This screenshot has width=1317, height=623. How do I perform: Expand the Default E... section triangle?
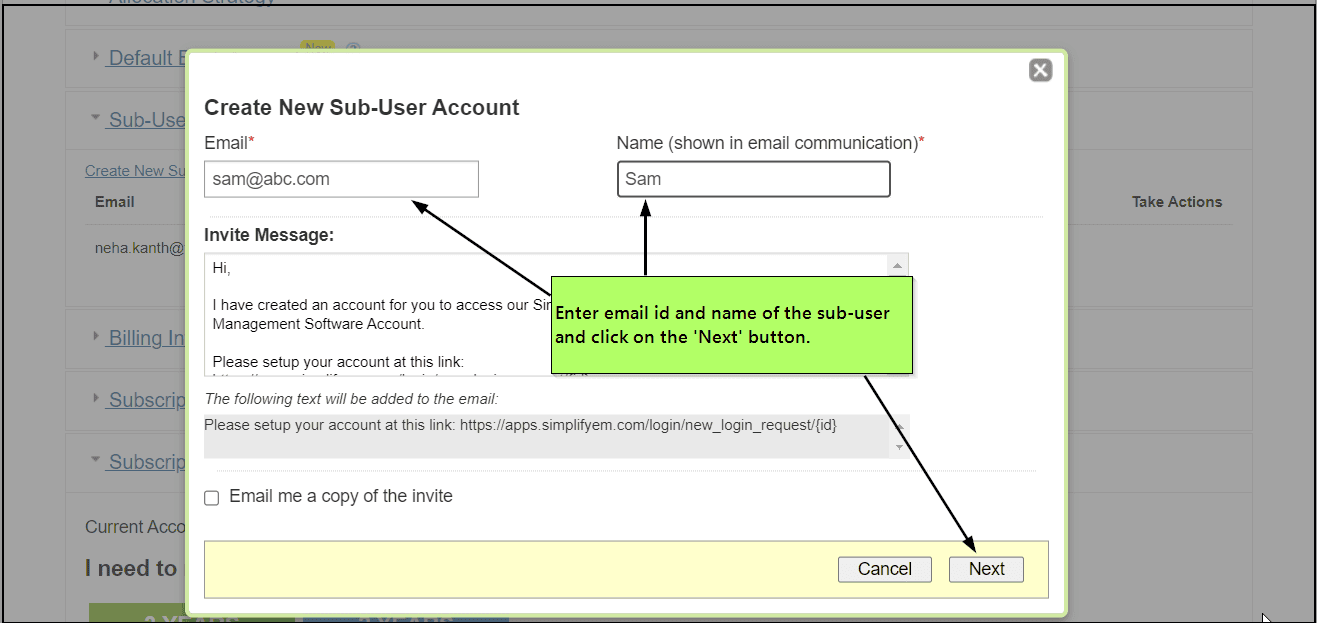96,57
